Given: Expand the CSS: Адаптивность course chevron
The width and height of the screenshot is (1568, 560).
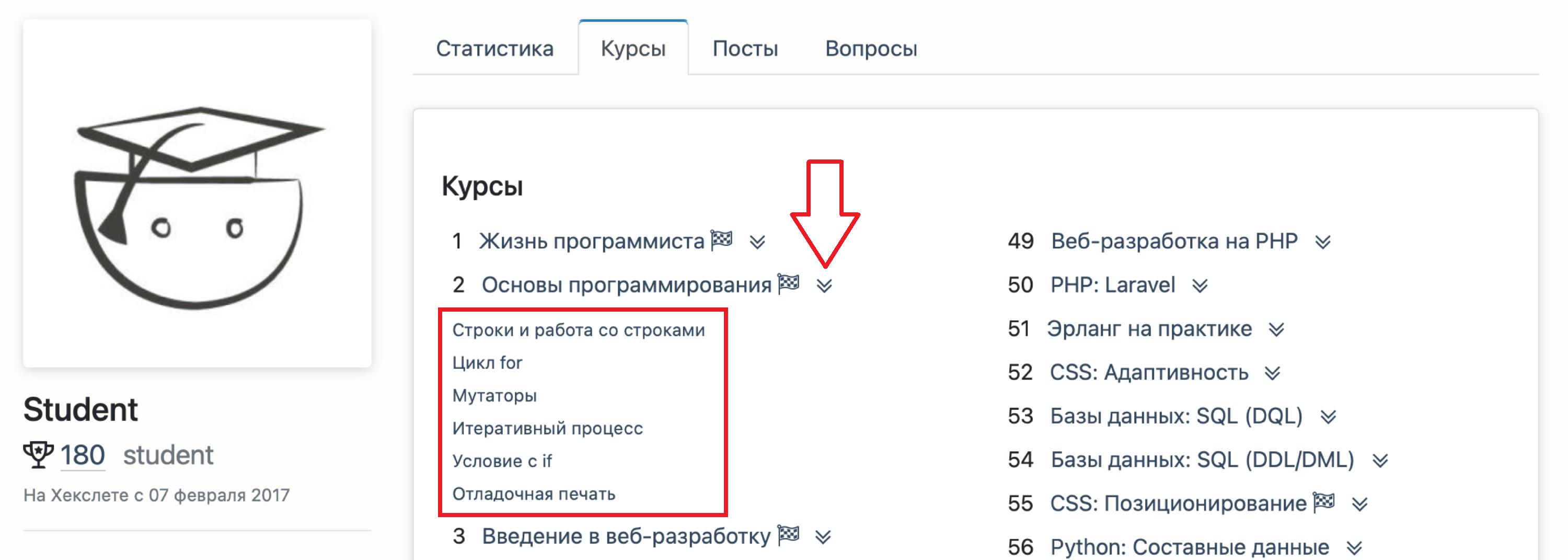Looking at the screenshot, I should 1272,373.
